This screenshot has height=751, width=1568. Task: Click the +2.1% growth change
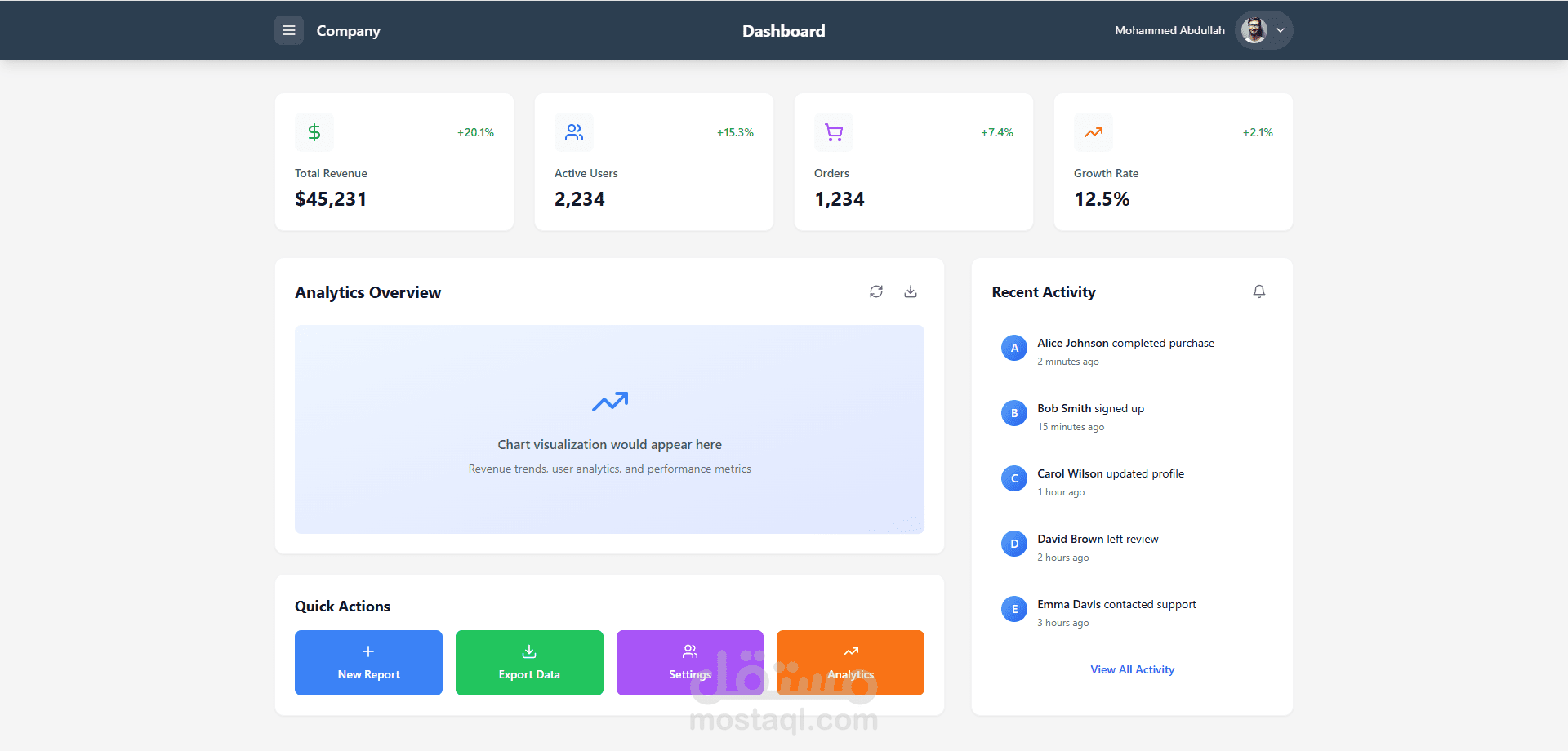click(1258, 132)
